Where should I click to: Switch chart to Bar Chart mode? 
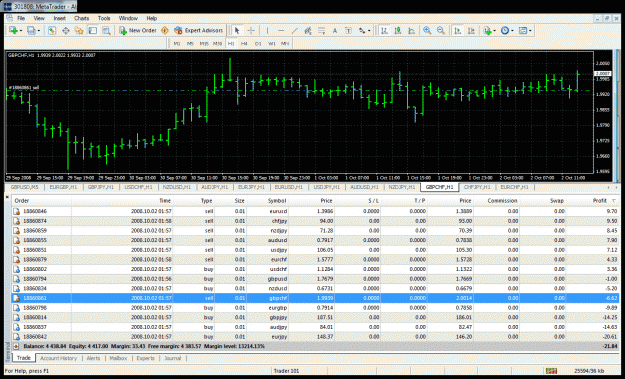(384, 30)
